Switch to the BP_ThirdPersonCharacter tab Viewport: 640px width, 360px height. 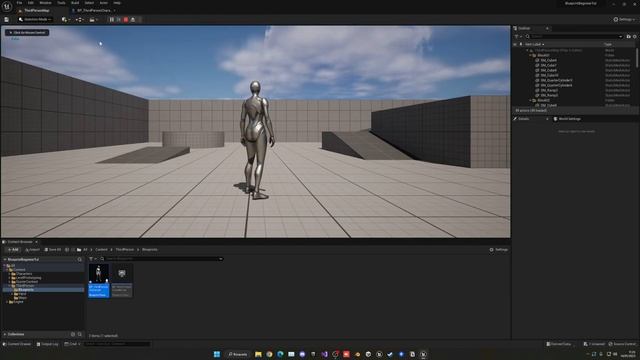pyautogui.click(x=94, y=11)
